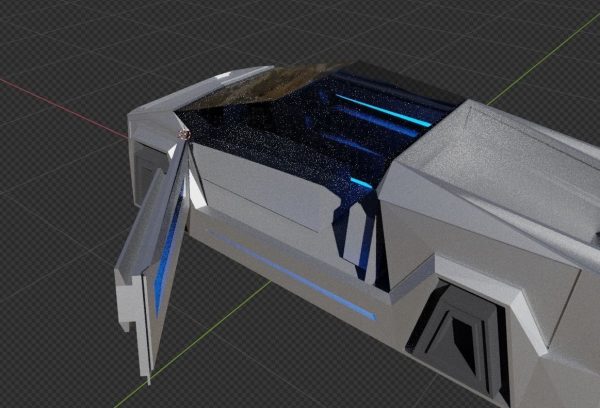Select the orange origin point at door hinge
This screenshot has width=600, height=408.
184,135
